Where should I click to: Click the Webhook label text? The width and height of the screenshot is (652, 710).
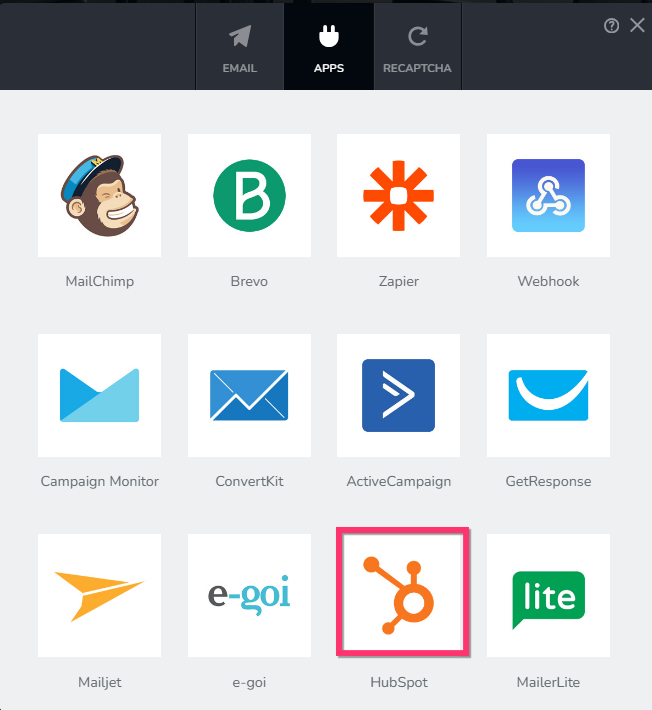pos(548,281)
